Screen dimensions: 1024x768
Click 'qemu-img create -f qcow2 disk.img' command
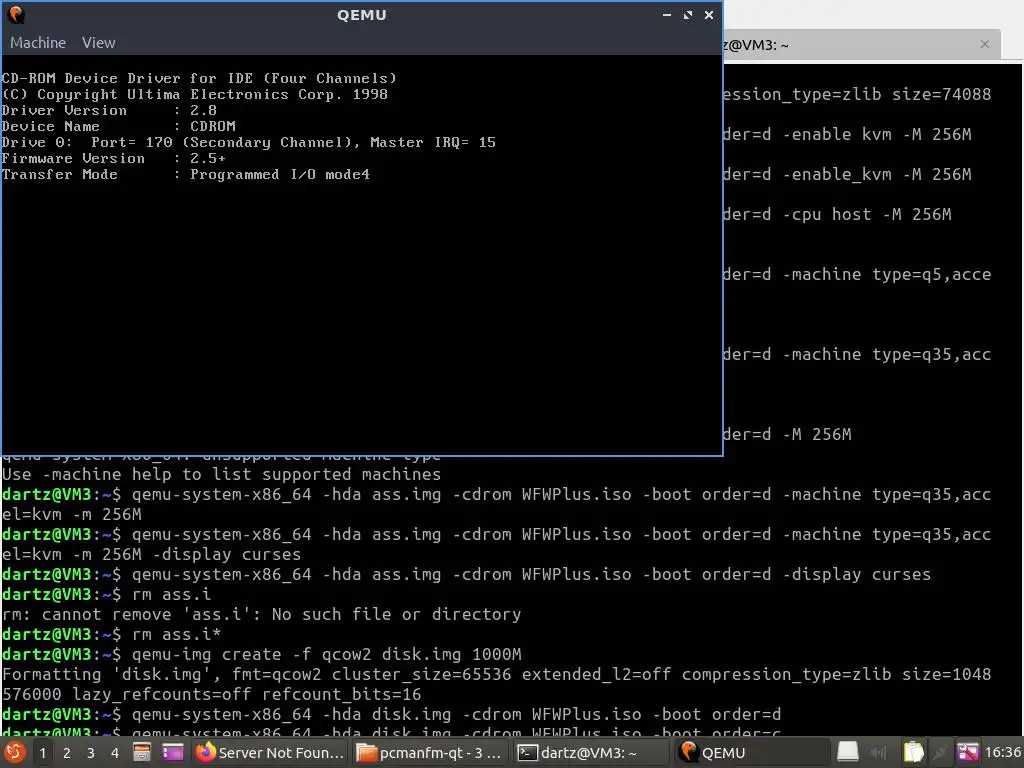(327, 654)
